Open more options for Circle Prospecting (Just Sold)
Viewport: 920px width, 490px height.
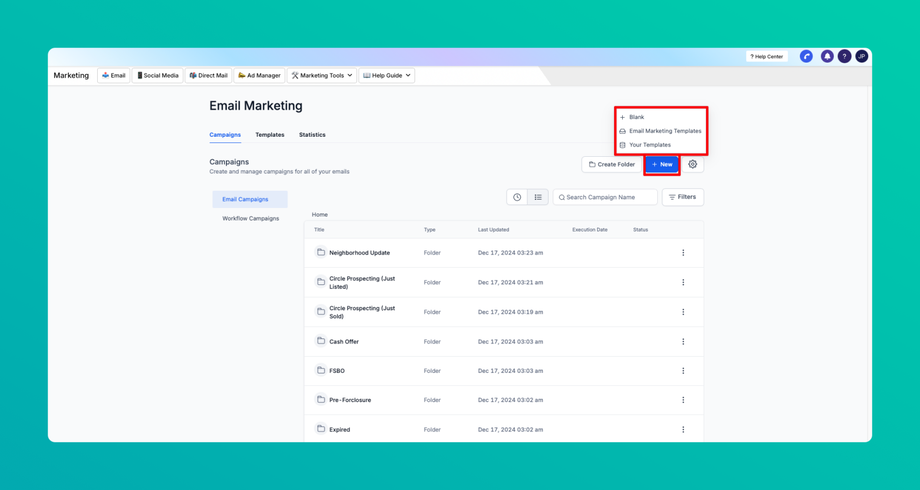click(683, 312)
